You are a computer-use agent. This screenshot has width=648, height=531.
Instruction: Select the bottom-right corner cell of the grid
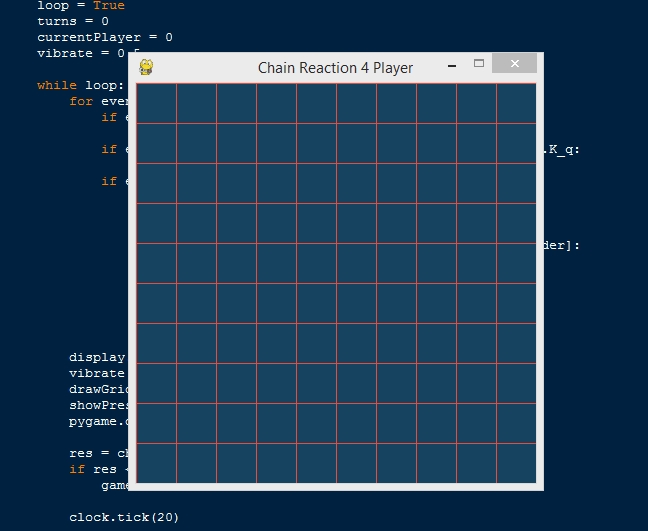click(516, 463)
